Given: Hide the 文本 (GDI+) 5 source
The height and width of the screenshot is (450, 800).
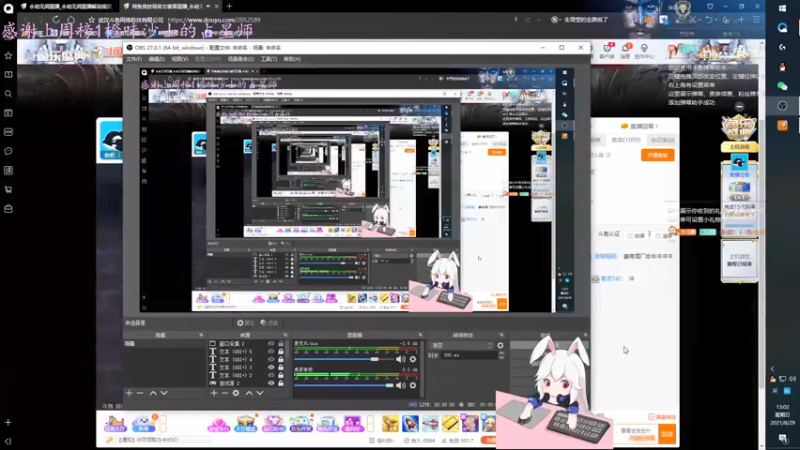Looking at the screenshot, I should [x=271, y=352].
